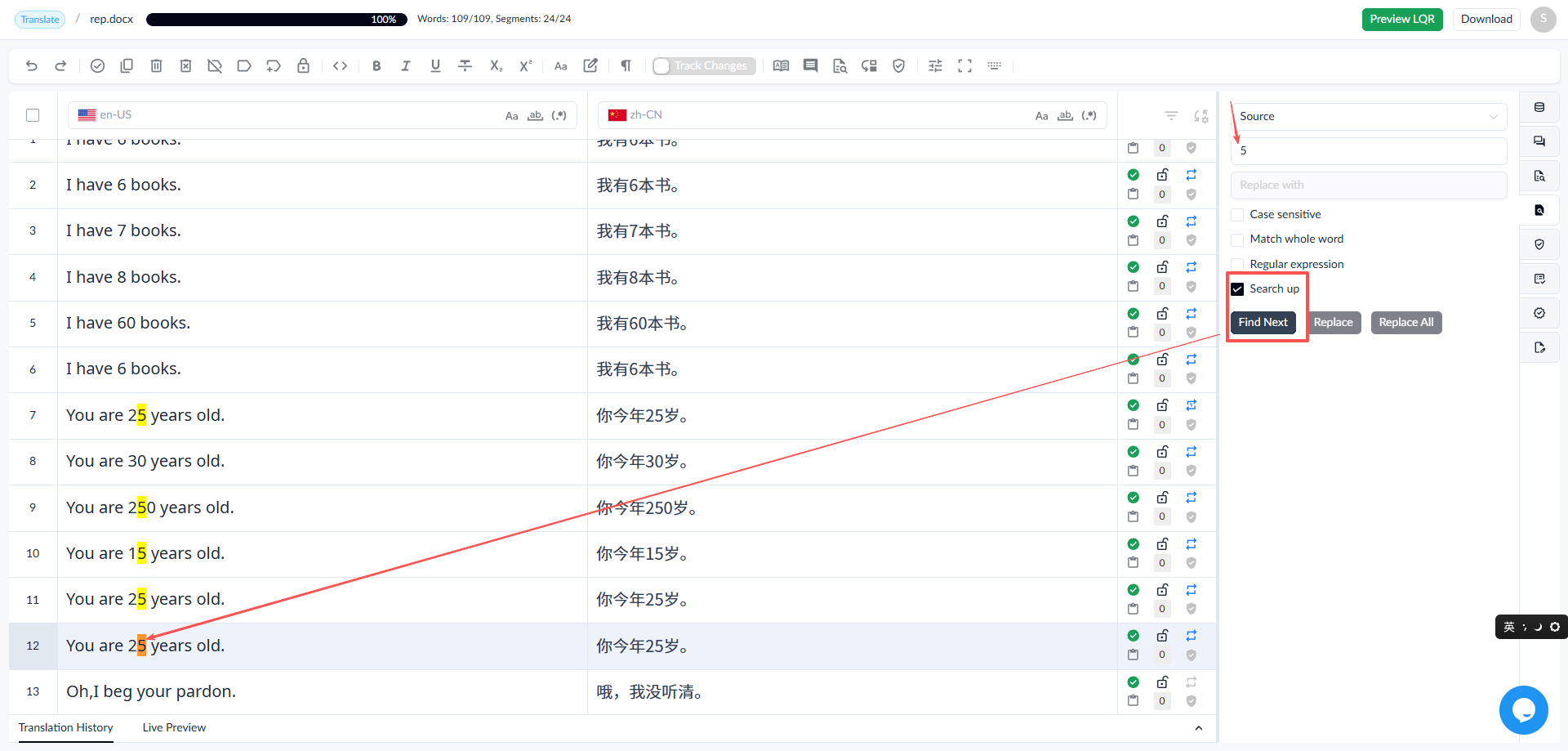Image resolution: width=1568 pixels, height=751 pixels.
Task: Click the Replace button
Action: pos(1333,323)
